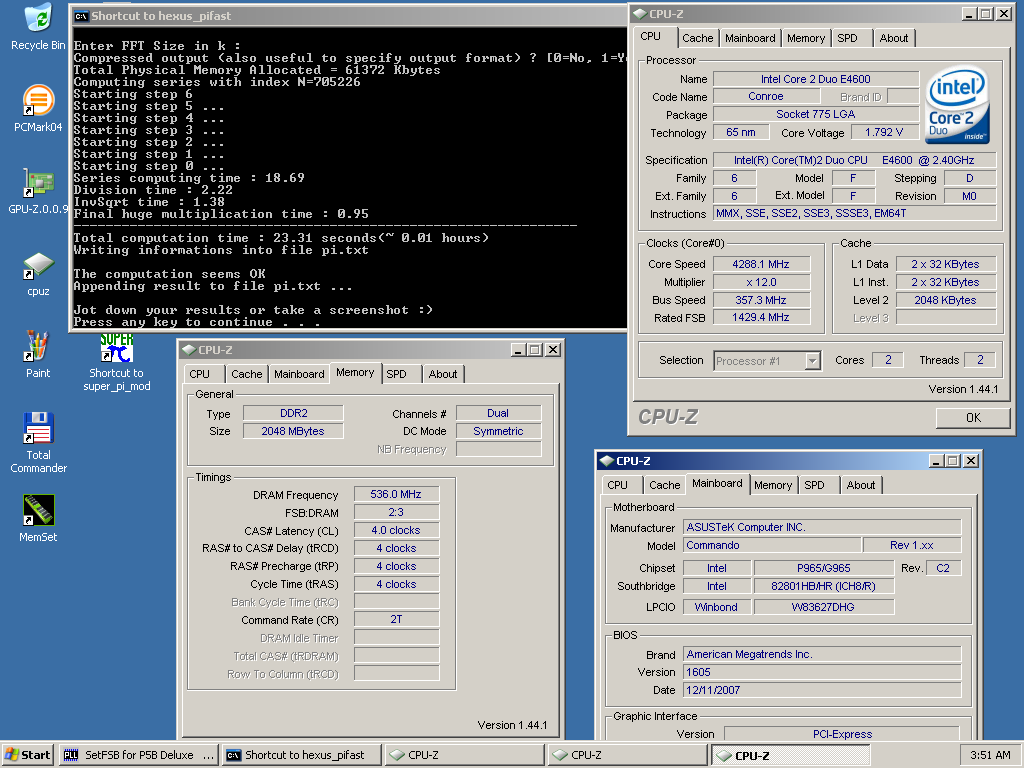This screenshot has height=768, width=1024.
Task: Switch to SetFSB for P5B Deluxe taskbar item
Action: [x=138, y=755]
